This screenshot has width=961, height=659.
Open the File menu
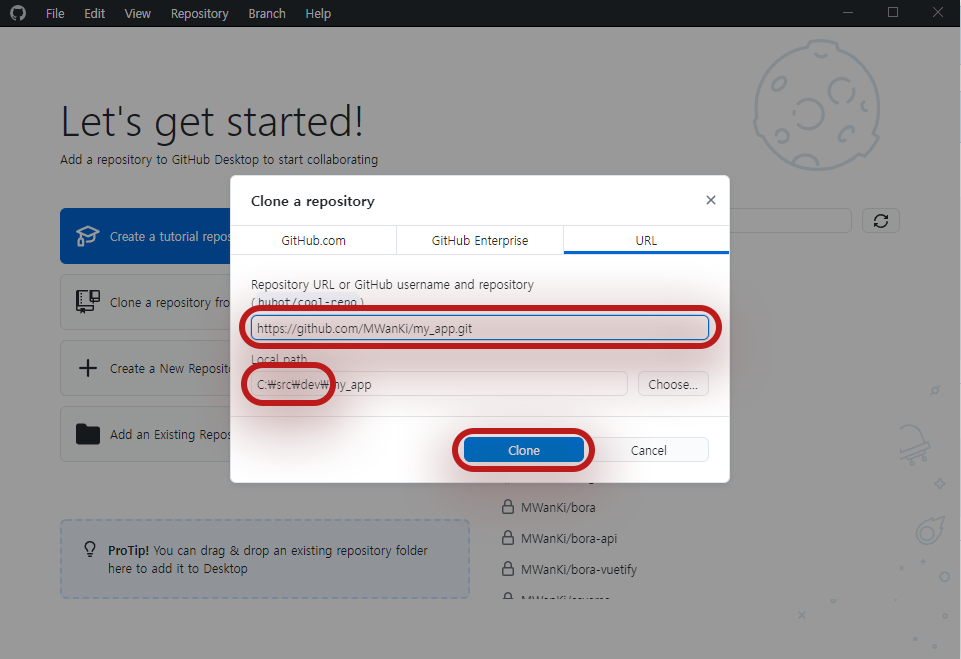pos(55,13)
